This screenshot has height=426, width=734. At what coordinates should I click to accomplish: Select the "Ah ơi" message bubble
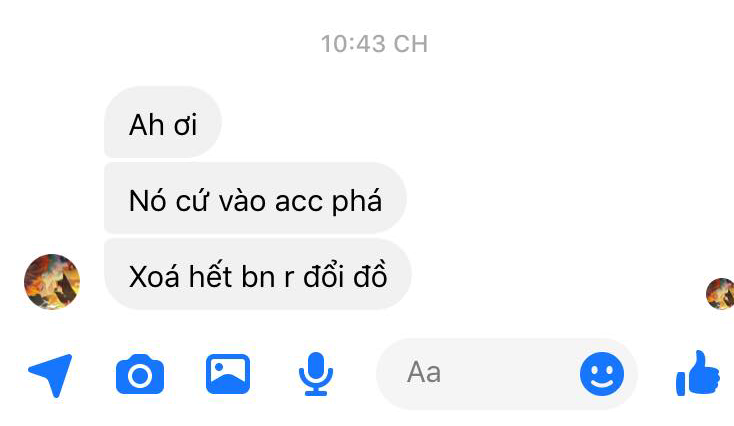[162, 122]
